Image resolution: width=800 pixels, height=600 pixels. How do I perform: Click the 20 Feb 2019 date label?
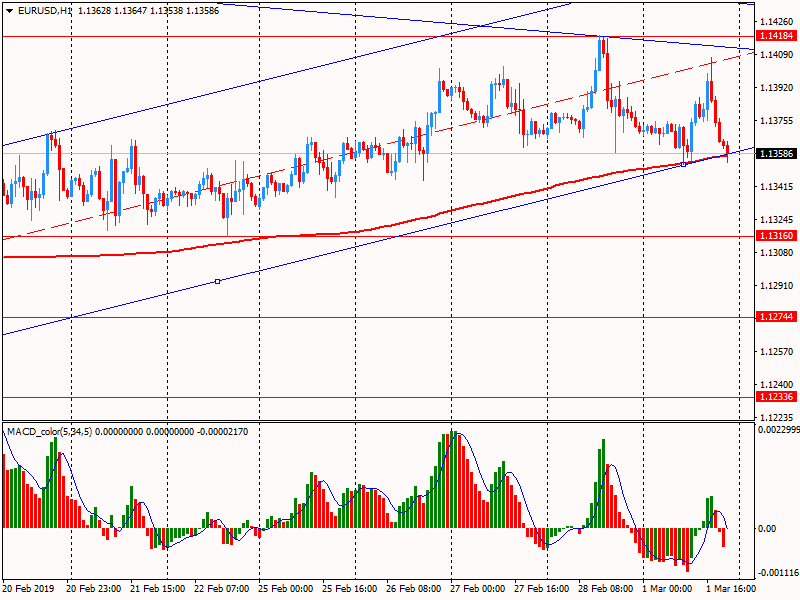[30, 589]
